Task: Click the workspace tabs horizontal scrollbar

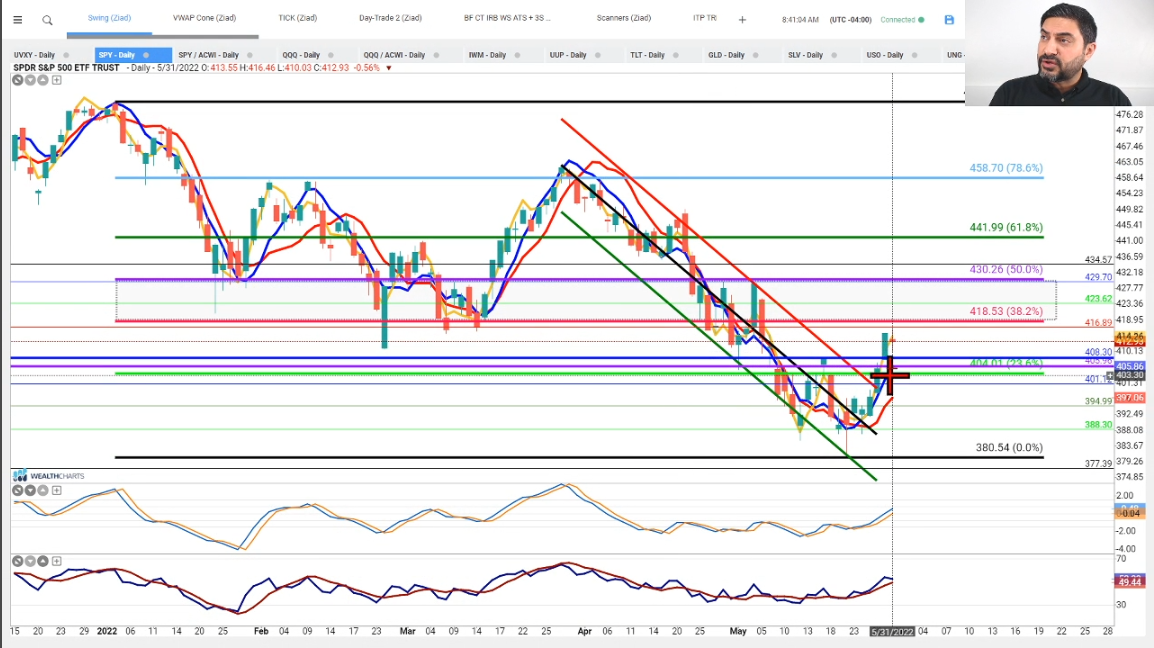Action: pyautogui.click(x=163, y=35)
